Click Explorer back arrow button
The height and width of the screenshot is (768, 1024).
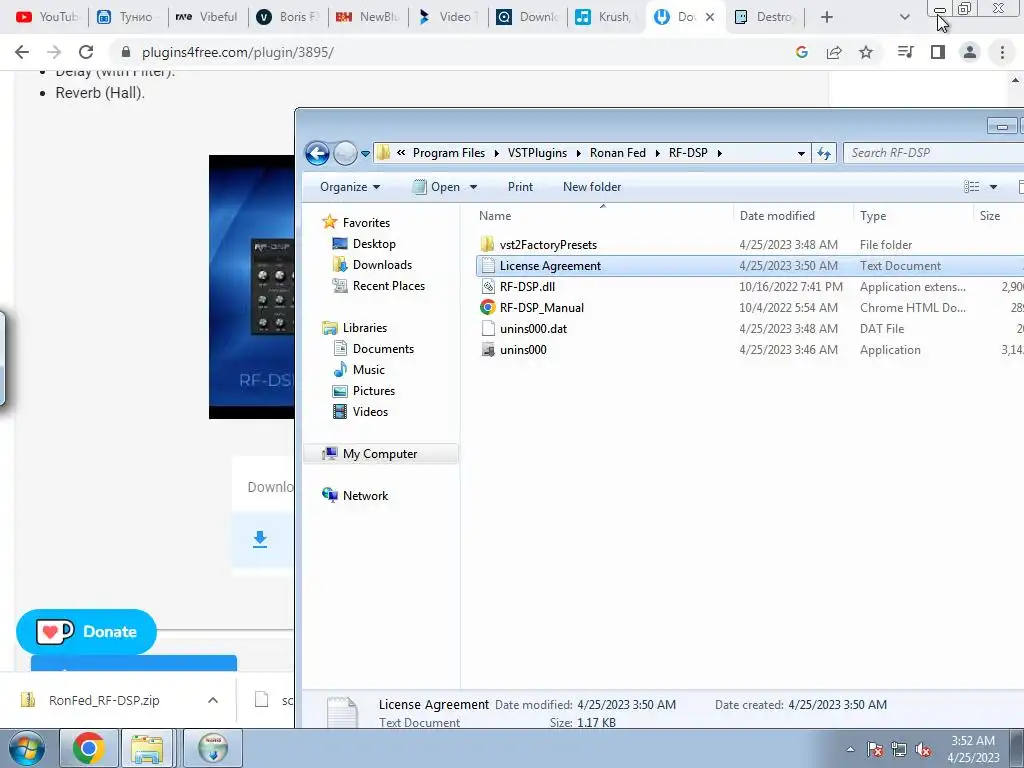point(317,153)
